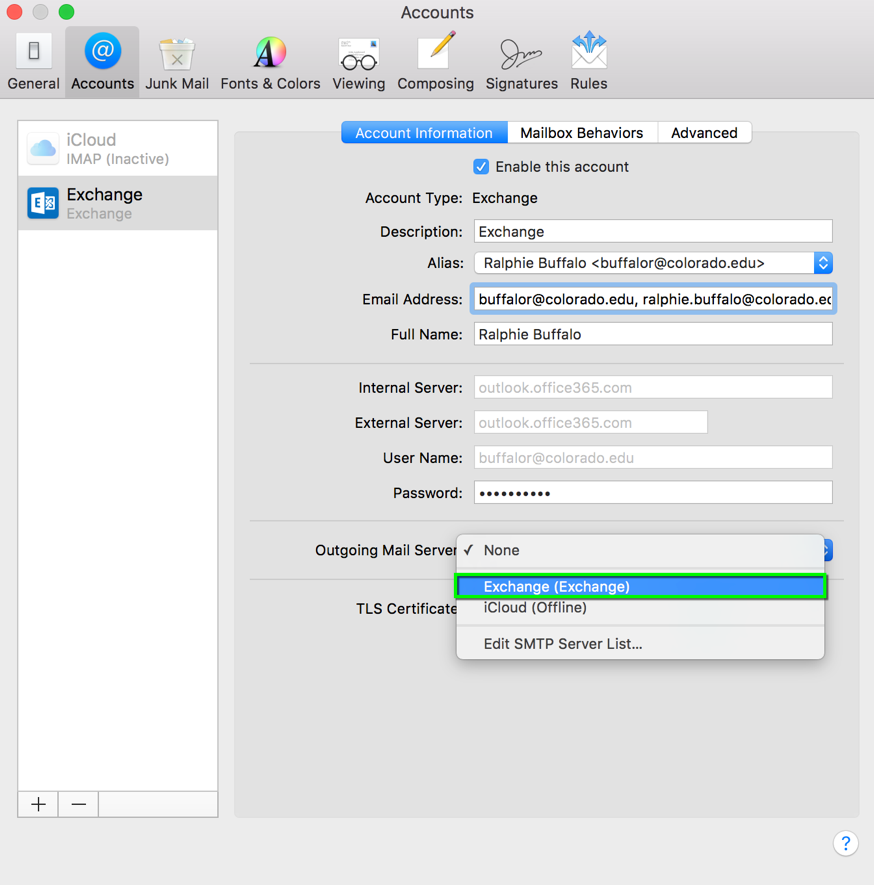Open the Viewing preferences pane
This screenshot has height=885, width=874.
pyautogui.click(x=358, y=62)
